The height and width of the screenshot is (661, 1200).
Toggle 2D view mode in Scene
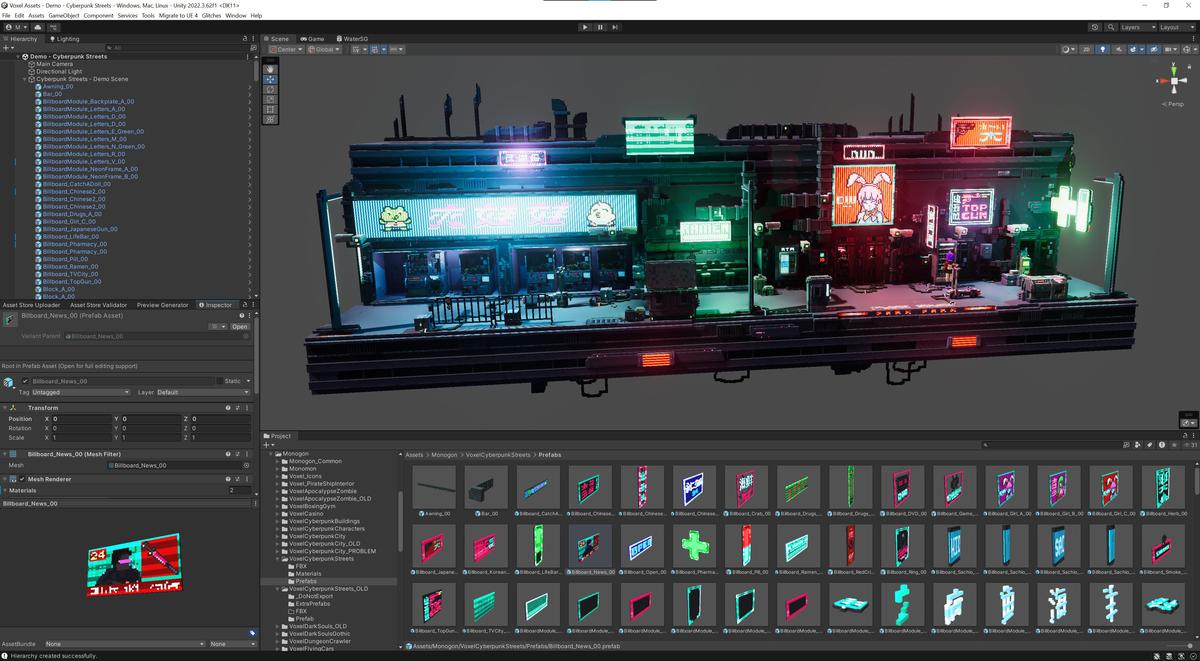[1086, 49]
